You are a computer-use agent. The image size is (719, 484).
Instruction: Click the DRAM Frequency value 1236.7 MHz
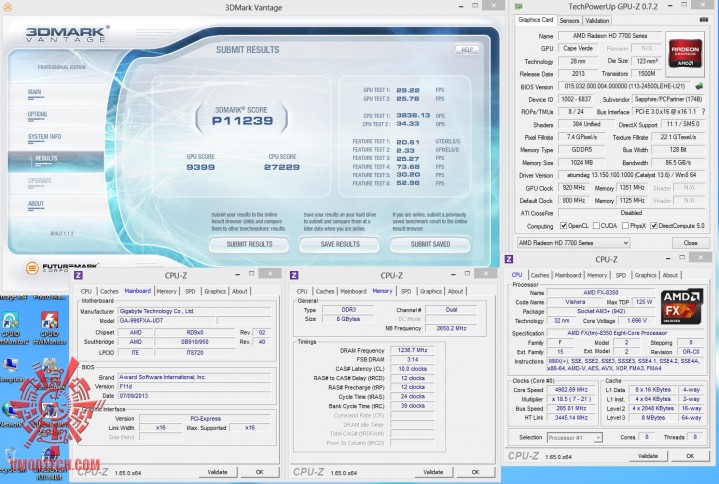click(412, 350)
